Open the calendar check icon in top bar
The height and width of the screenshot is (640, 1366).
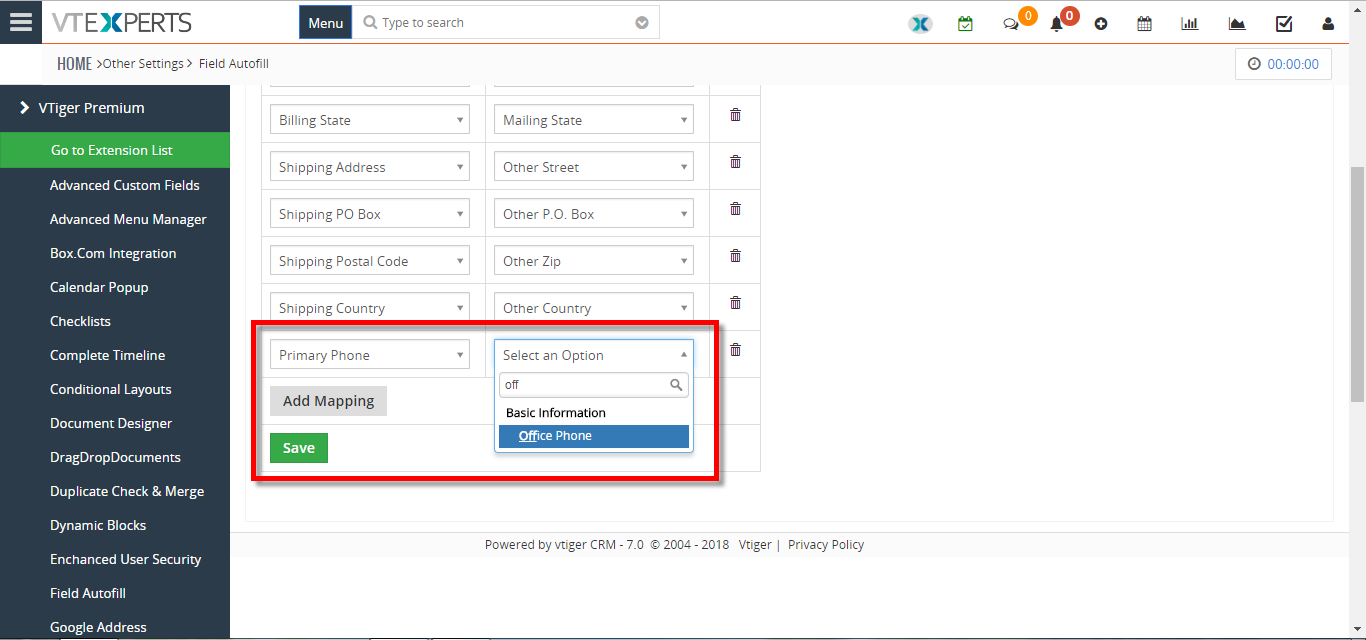tap(965, 23)
